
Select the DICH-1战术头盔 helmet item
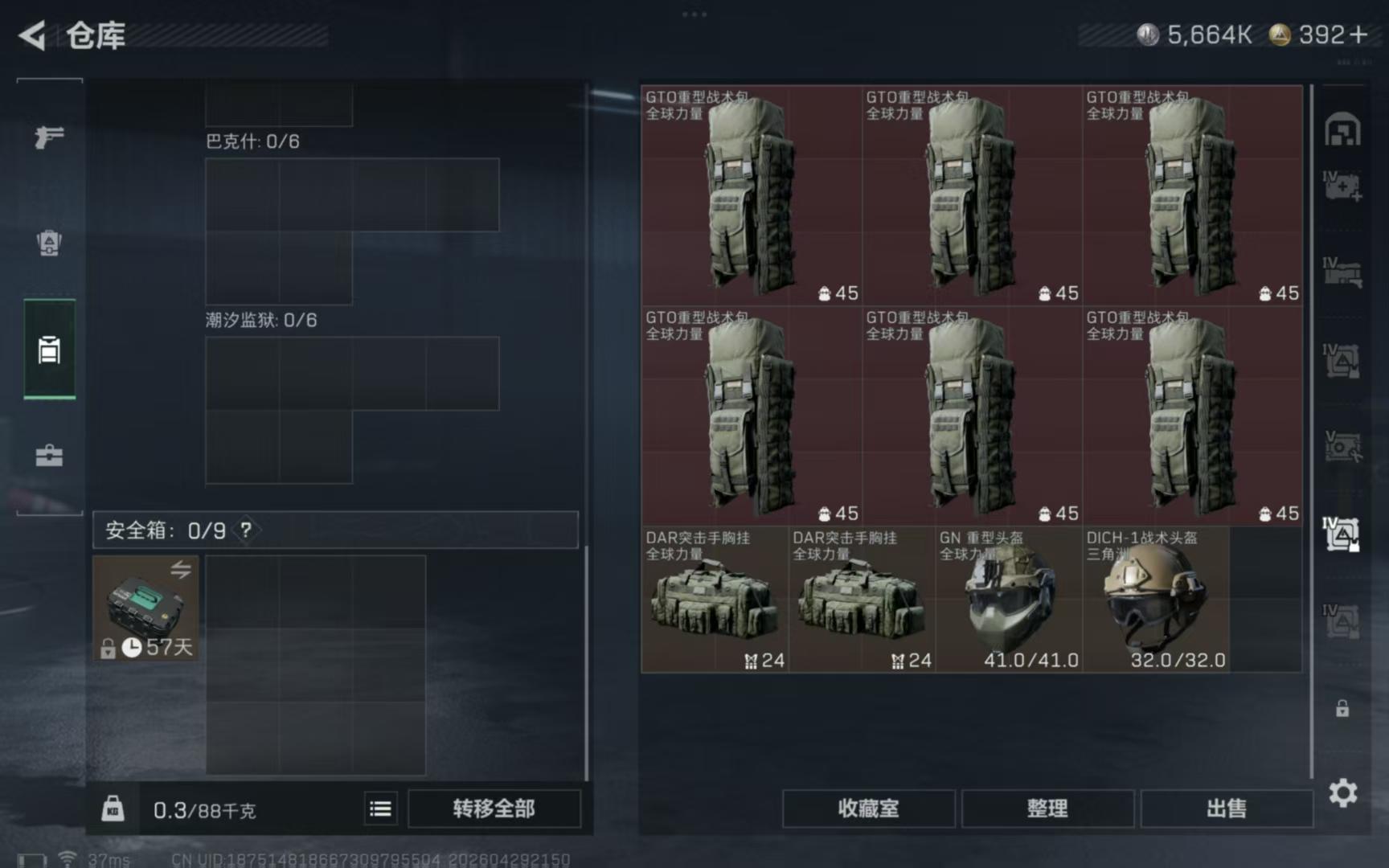point(1155,600)
